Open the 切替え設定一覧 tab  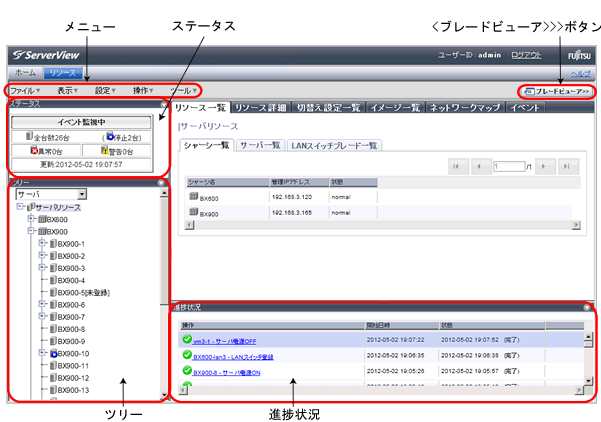329,108
